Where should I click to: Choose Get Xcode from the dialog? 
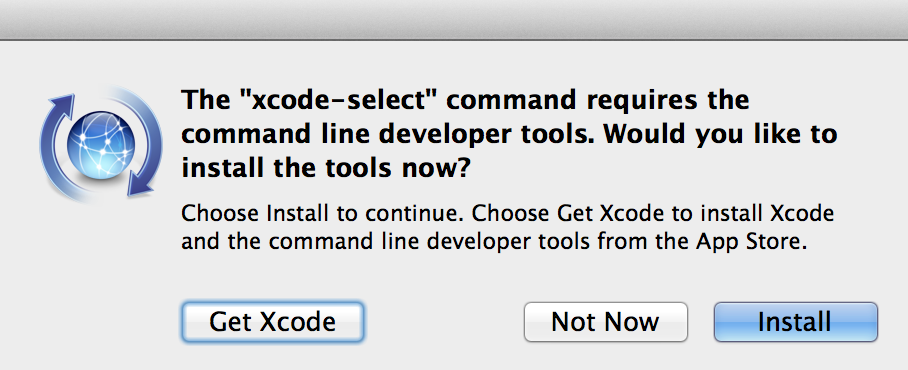273,321
